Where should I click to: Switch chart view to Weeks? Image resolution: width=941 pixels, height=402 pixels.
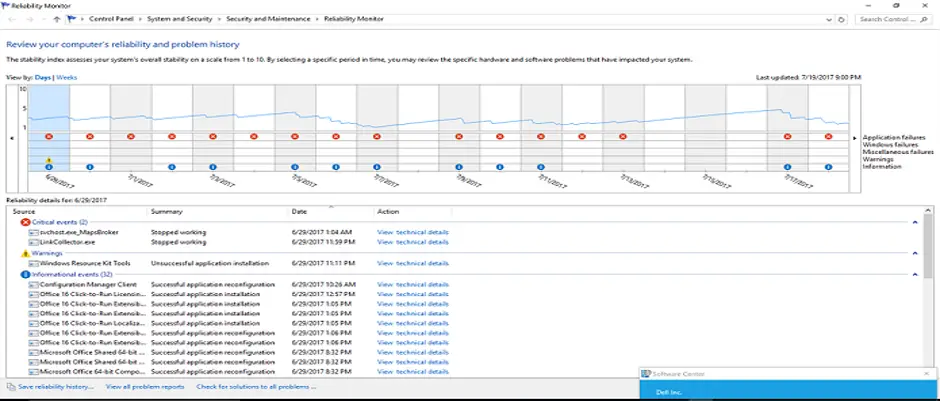coord(66,77)
